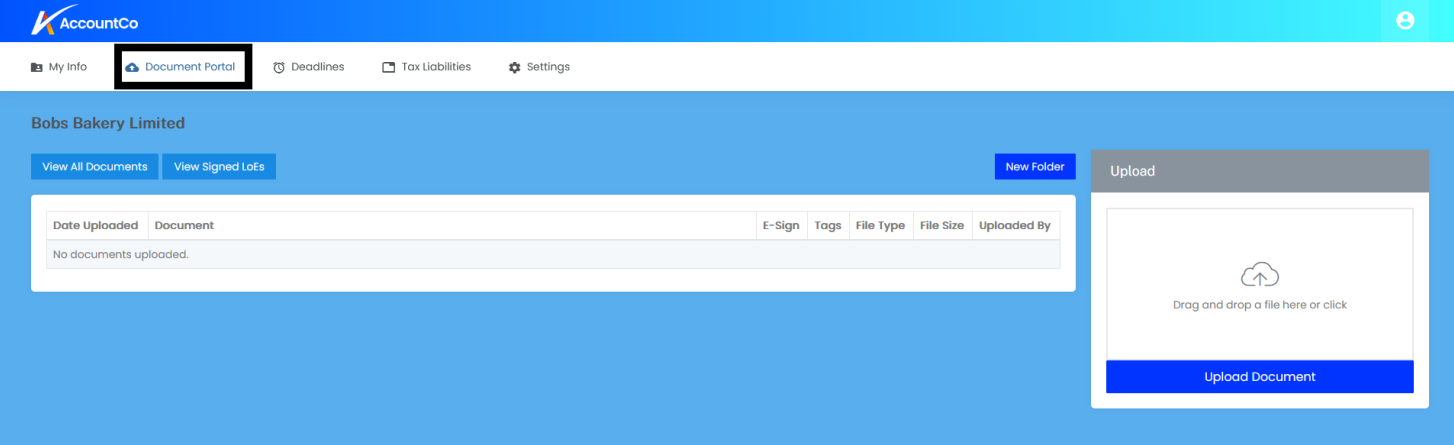This screenshot has height=445, width=1454.
Task: Click the 'No documents uploaded.' row
Action: click(553, 255)
